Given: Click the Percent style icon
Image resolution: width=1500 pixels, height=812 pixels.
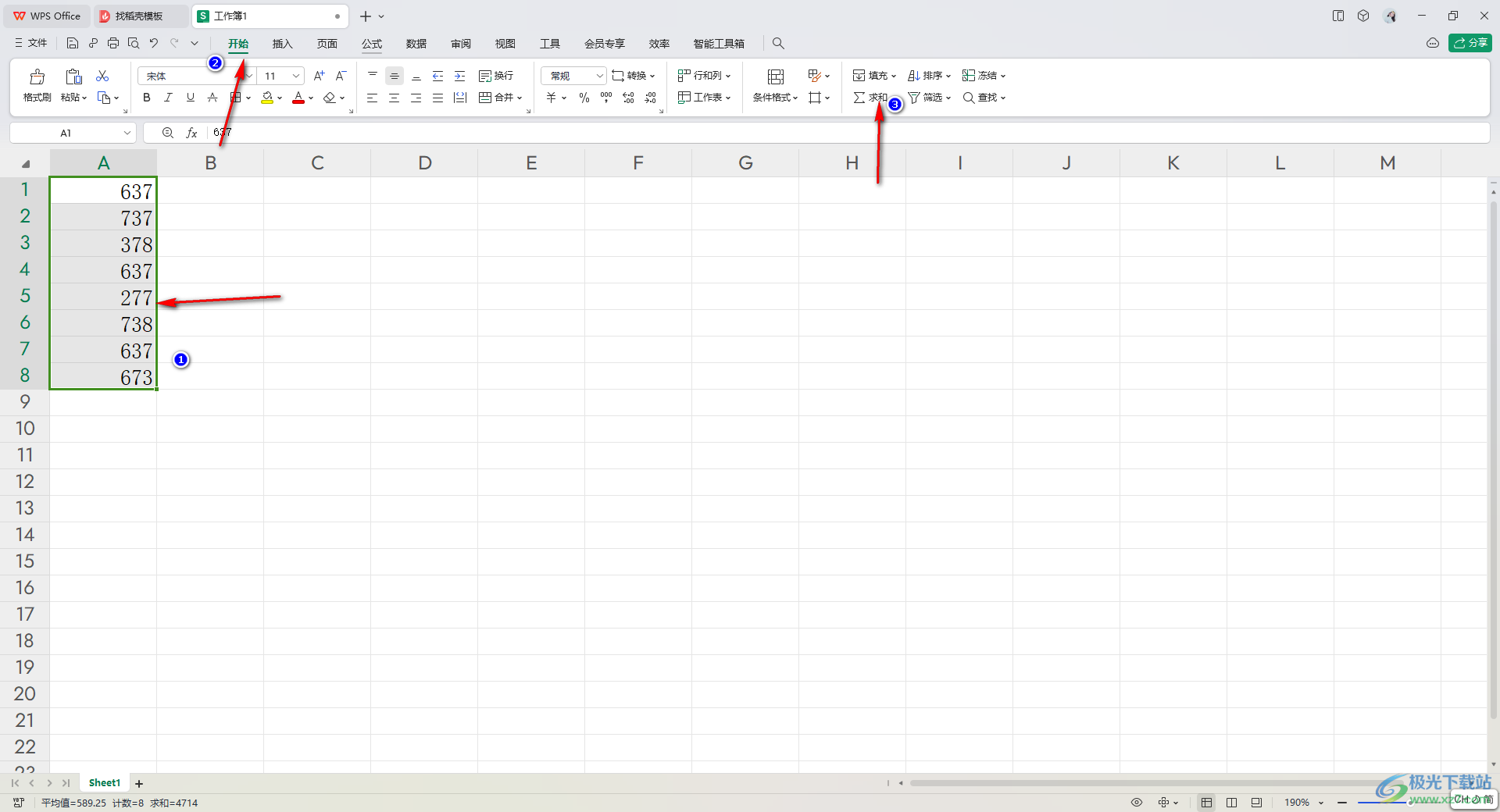Looking at the screenshot, I should (584, 98).
